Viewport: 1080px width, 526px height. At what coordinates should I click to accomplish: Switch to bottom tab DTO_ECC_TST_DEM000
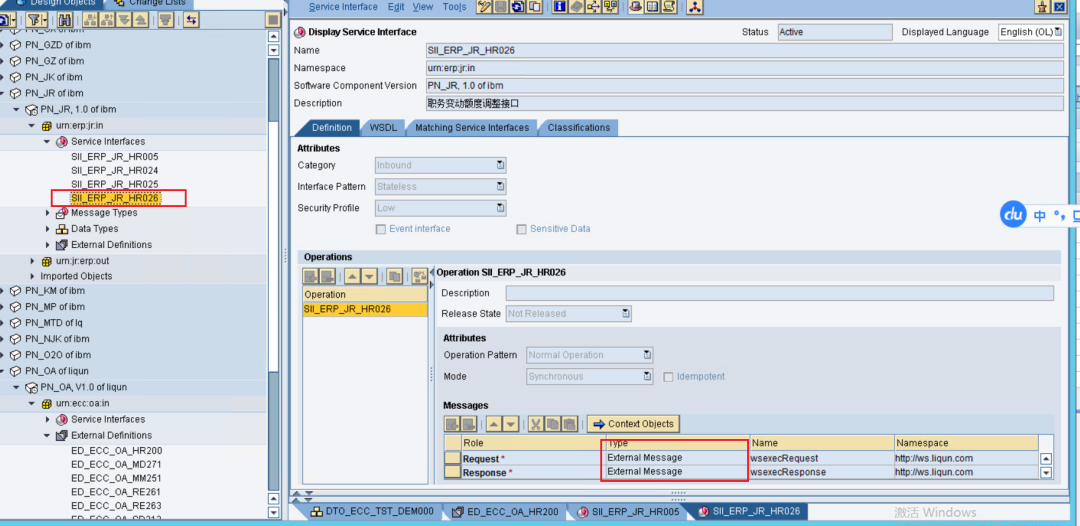click(373, 512)
